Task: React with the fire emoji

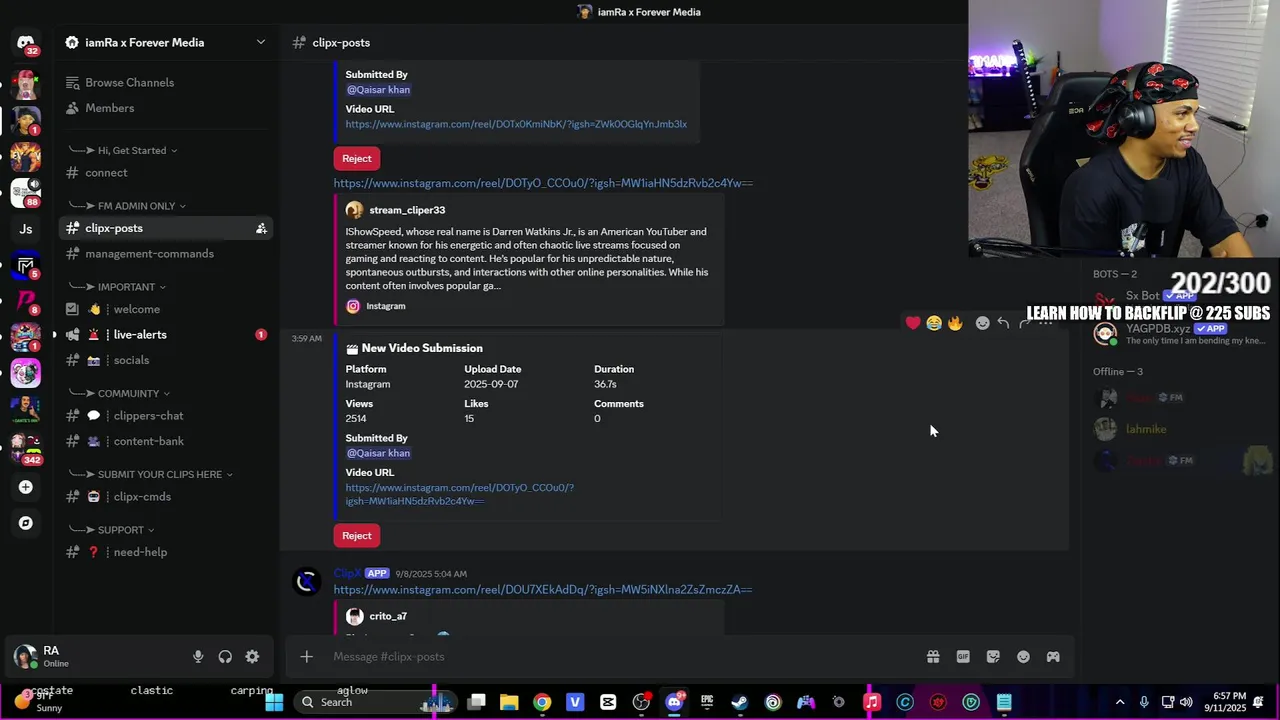Action: coord(955,323)
